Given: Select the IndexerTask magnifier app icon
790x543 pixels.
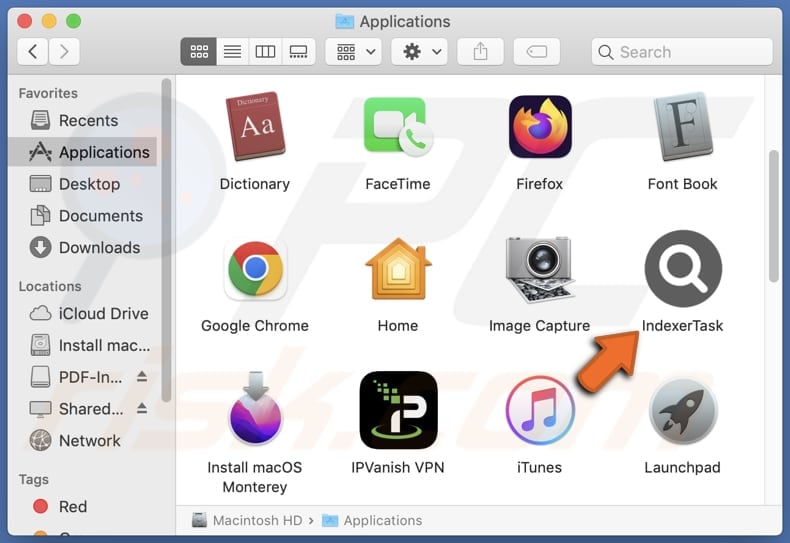Looking at the screenshot, I should [x=683, y=268].
